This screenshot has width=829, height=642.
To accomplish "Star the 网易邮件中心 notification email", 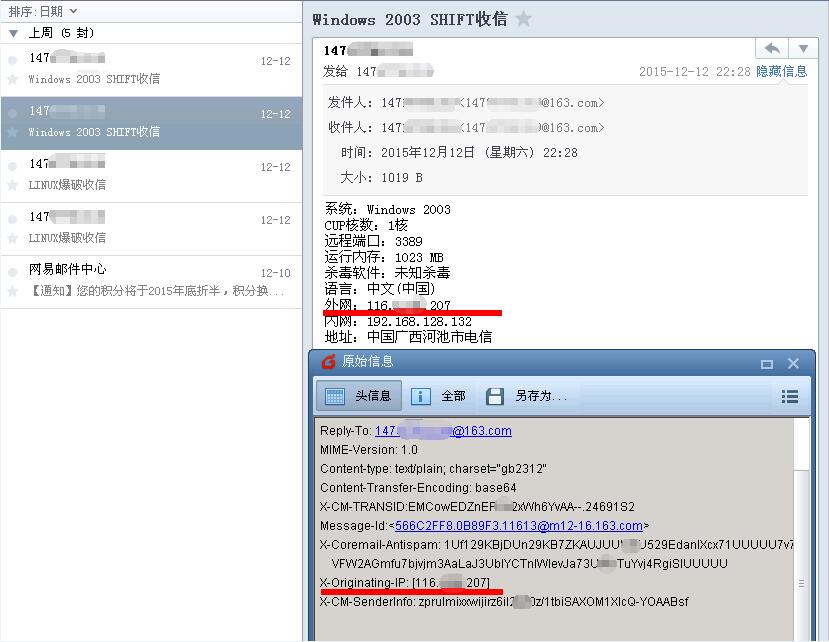I will [x=13, y=291].
